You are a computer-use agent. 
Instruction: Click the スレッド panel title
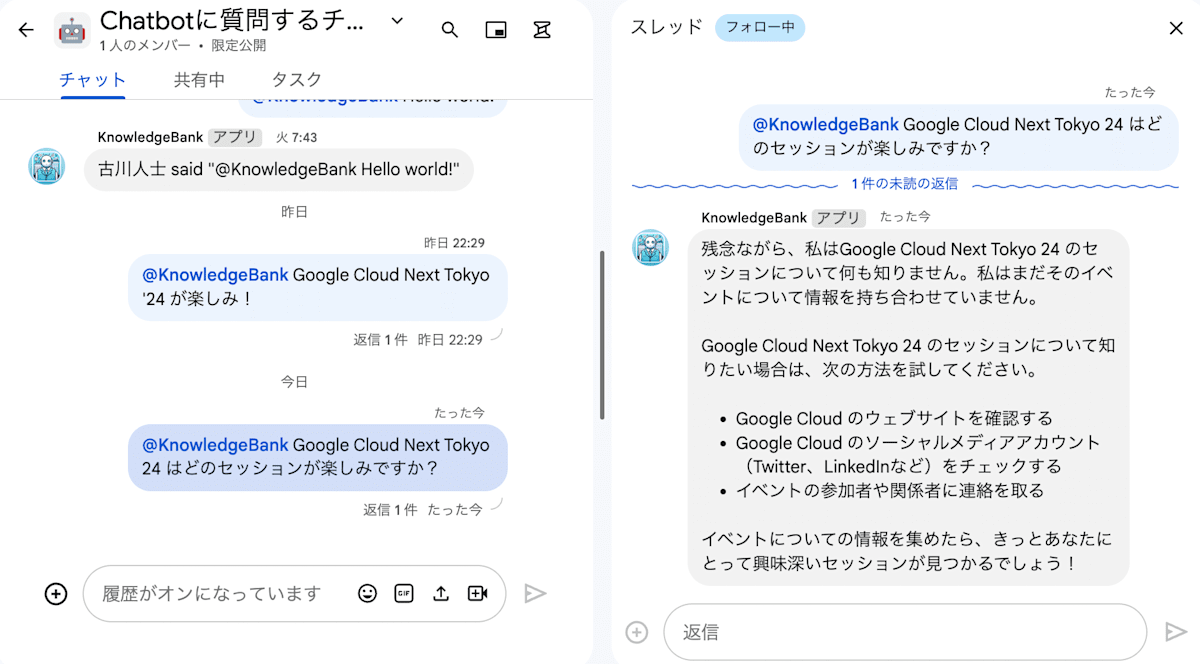(666, 27)
